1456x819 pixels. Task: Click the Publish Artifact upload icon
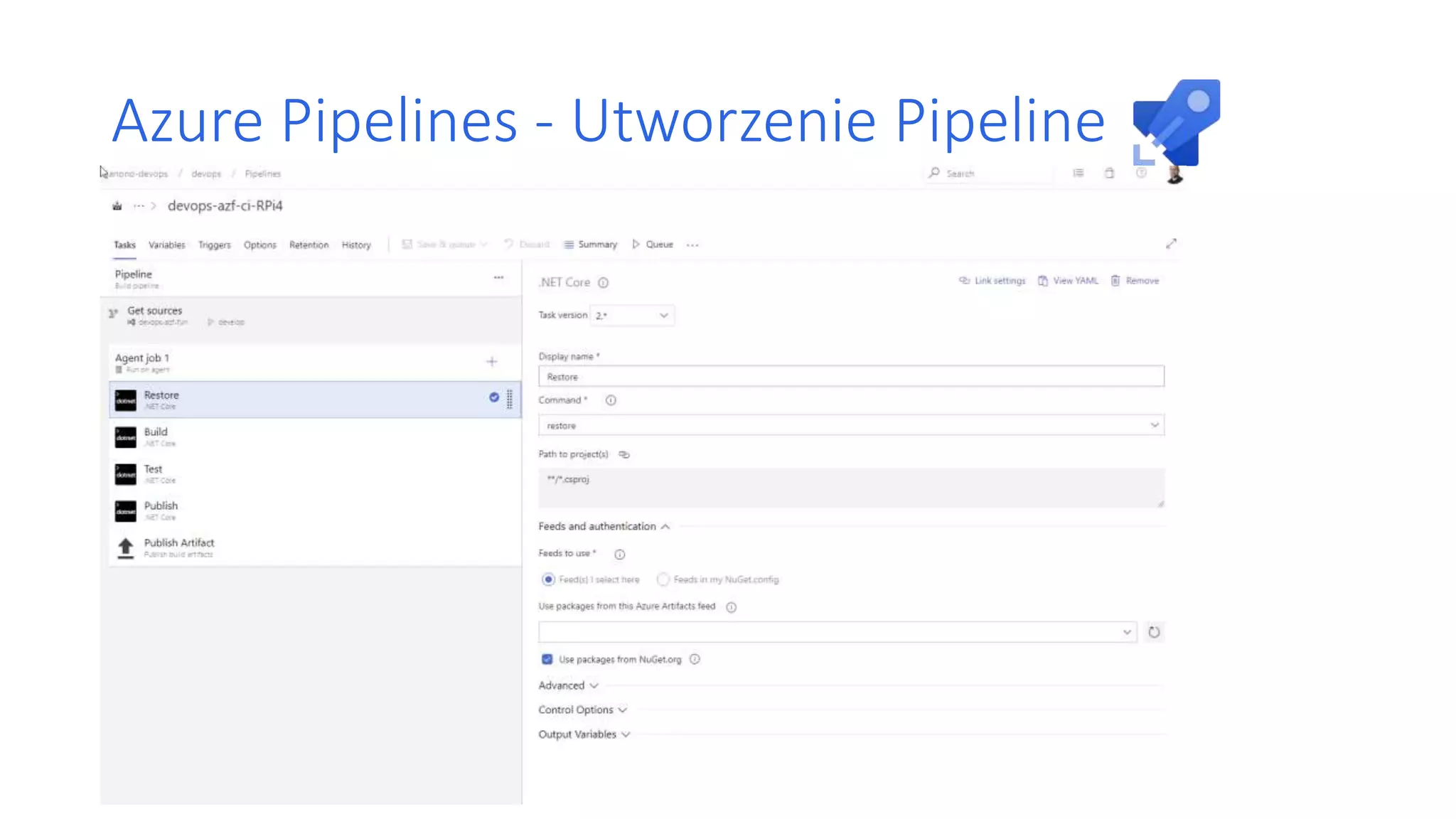(126, 548)
